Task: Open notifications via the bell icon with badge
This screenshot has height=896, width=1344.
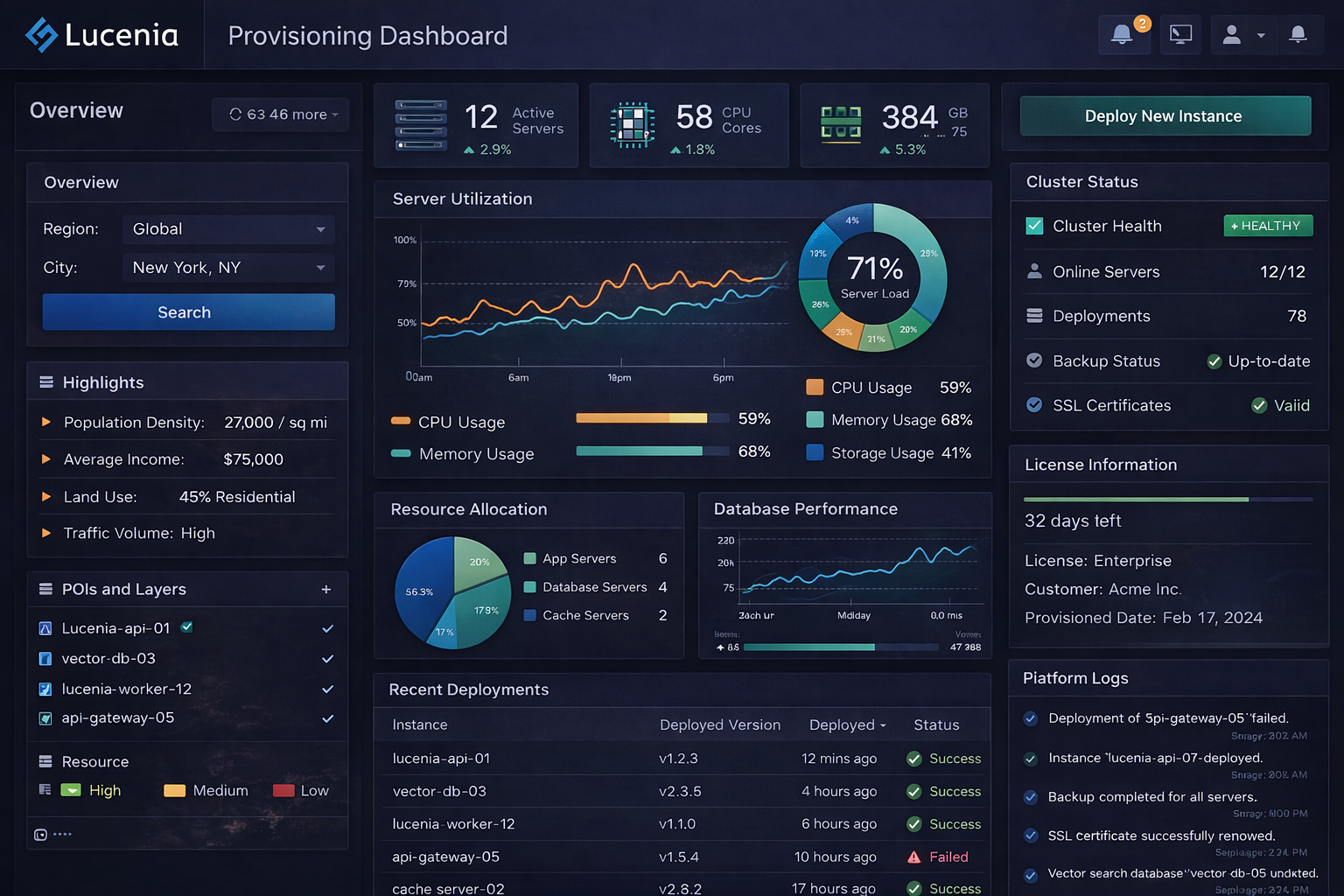Action: pos(1123,35)
